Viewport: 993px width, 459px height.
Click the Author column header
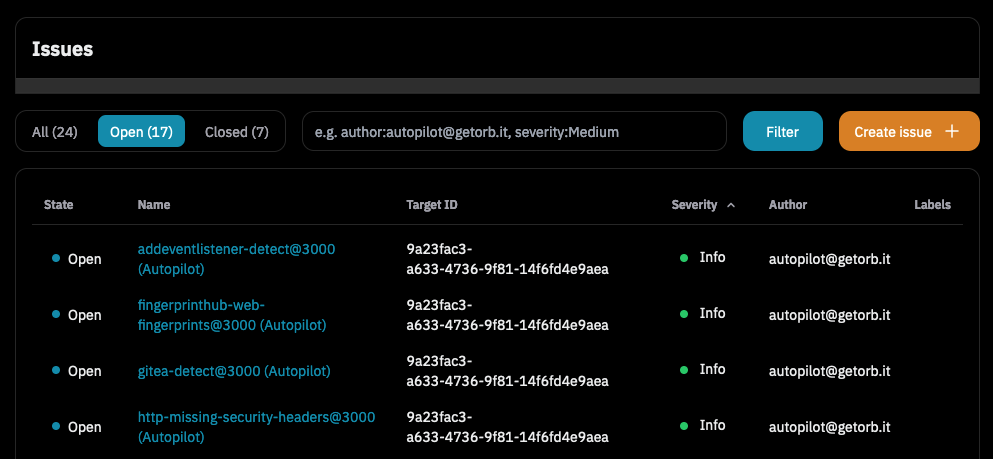tap(788, 205)
